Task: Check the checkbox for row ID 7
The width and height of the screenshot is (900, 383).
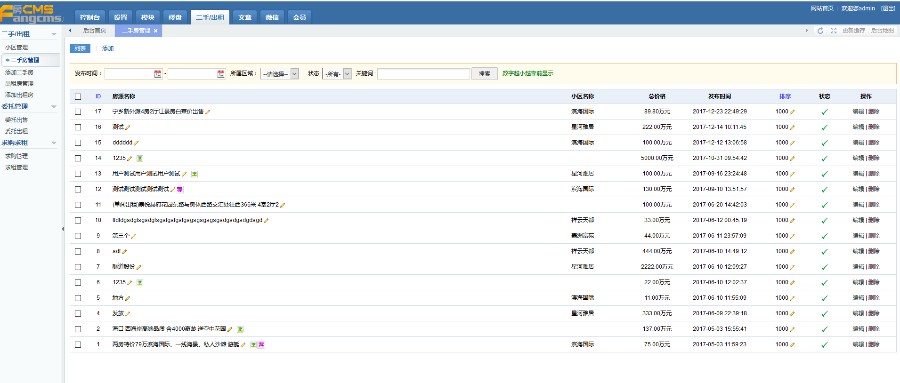Action: coord(78,267)
